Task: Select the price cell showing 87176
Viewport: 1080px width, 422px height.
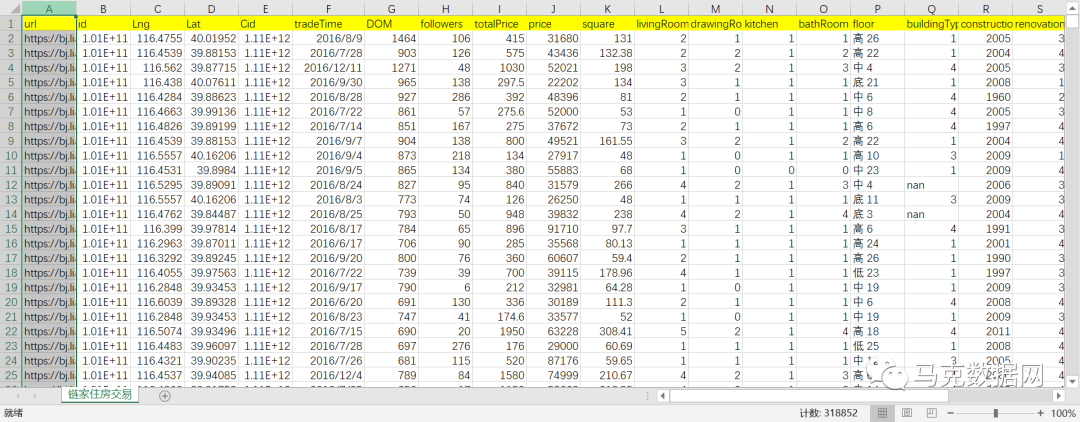Action: 553,360
